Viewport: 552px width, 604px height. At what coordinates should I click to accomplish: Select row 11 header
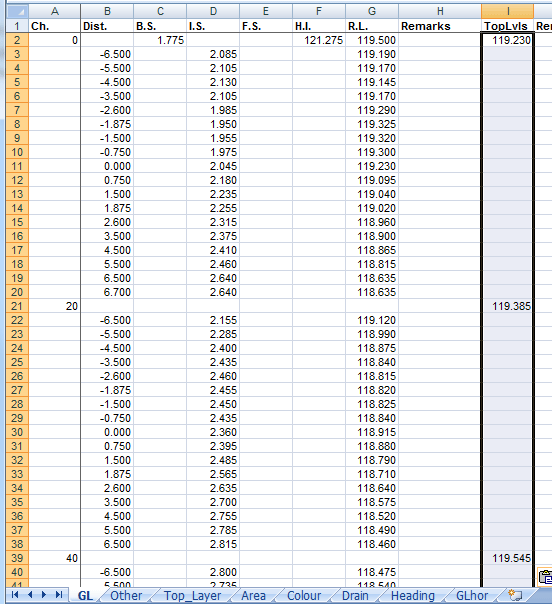click(x=17, y=166)
